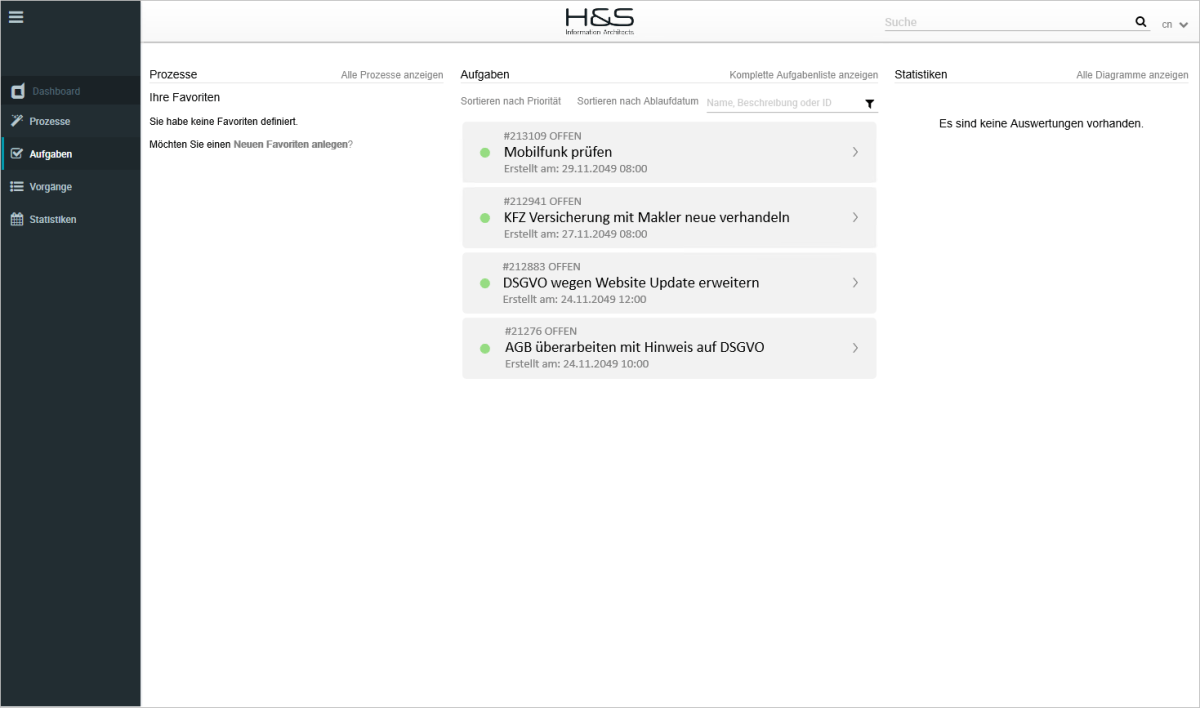Open Vorgänge in sidebar

pos(70,187)
